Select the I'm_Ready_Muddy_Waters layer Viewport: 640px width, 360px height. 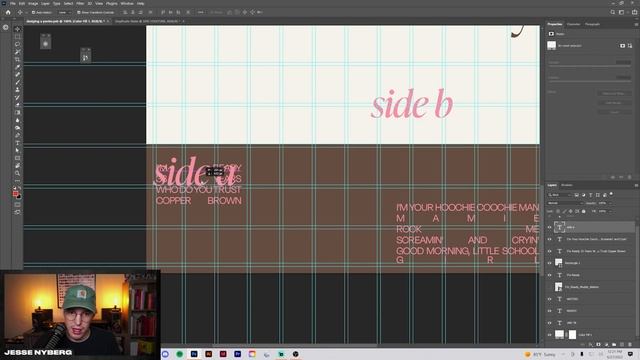(x=591, y=287)
